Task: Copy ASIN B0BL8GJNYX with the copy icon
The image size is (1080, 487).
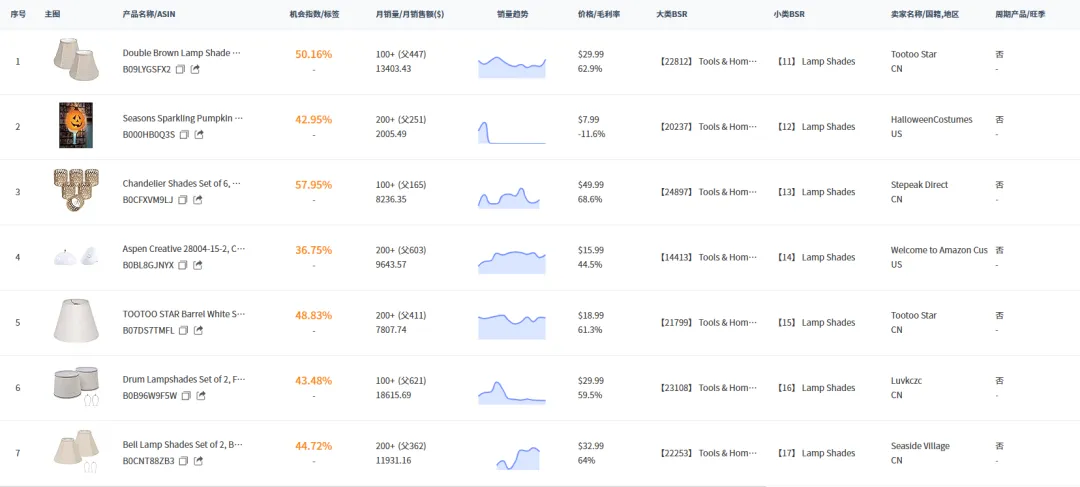Action: pyautogui.click(x=183, y=265)
